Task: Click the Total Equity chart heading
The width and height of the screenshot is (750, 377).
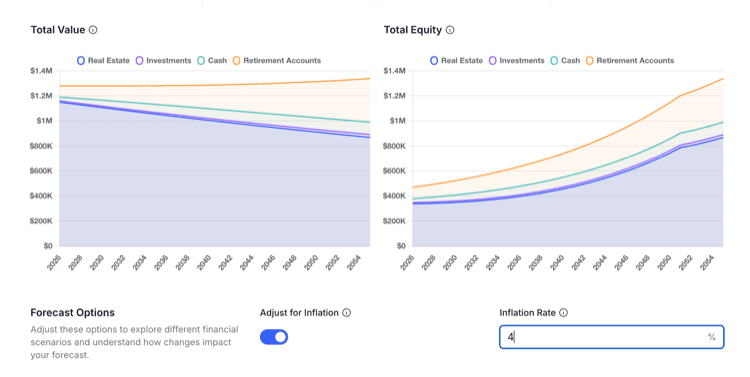Action: click(x=413, y=30)
